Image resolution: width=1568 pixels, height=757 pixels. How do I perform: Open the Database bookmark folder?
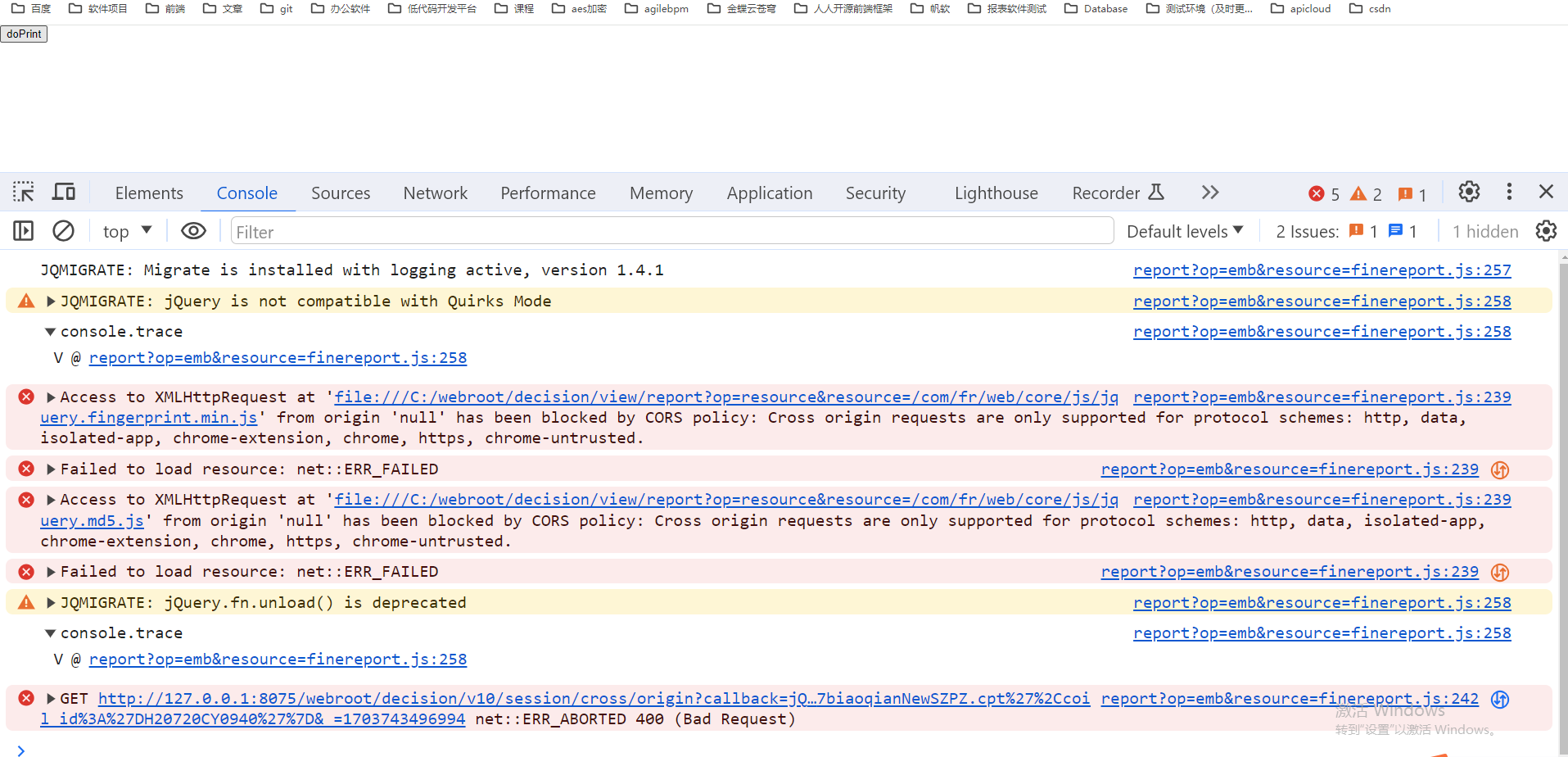[x=1096, y=8]
